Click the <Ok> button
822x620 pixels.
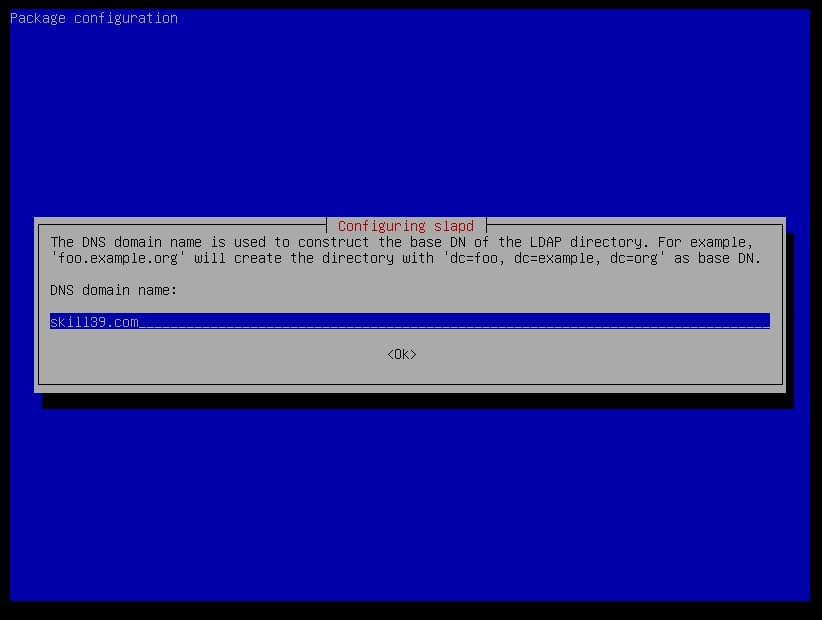pyautogui.click(x=401, y=354)
